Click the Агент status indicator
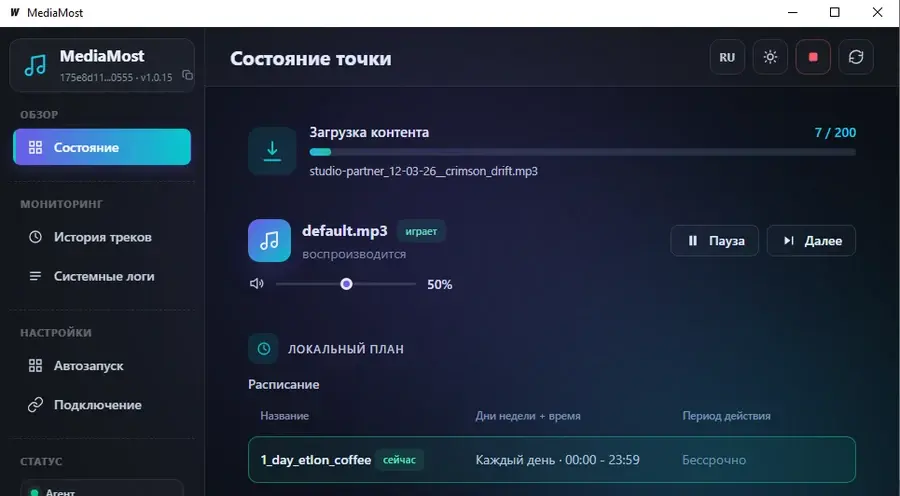 [x=102, y=489]
